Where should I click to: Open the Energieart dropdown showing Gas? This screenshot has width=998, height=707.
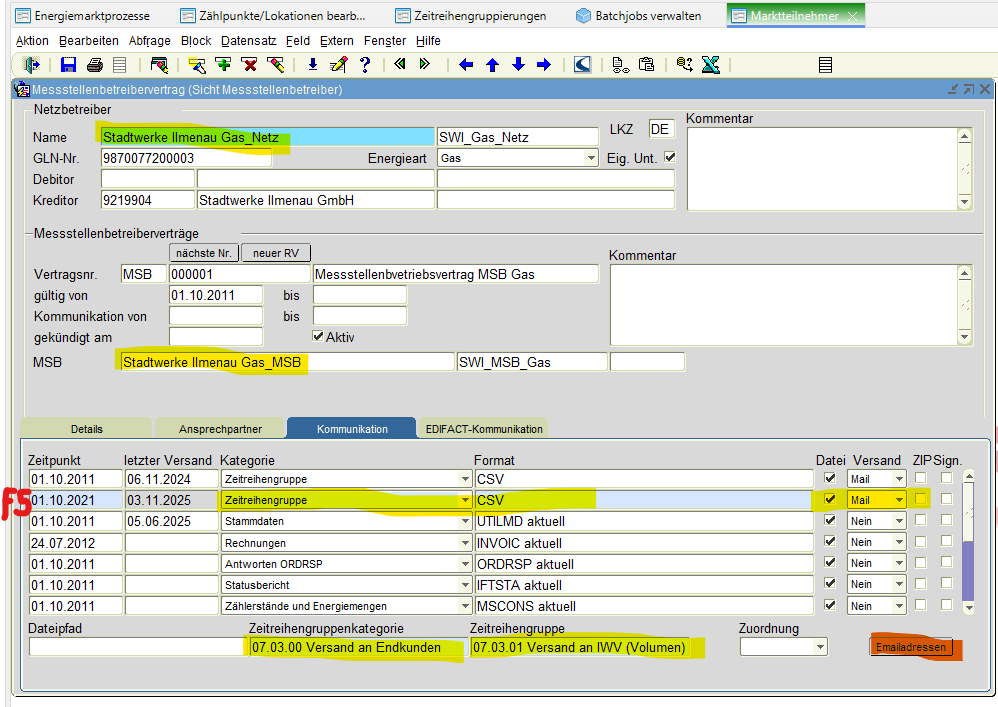point(591,158)
